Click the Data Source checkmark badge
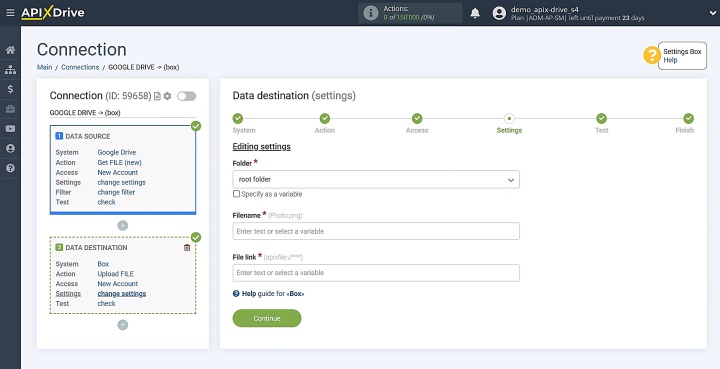This screenshot has width=720, height=369. 196,126
